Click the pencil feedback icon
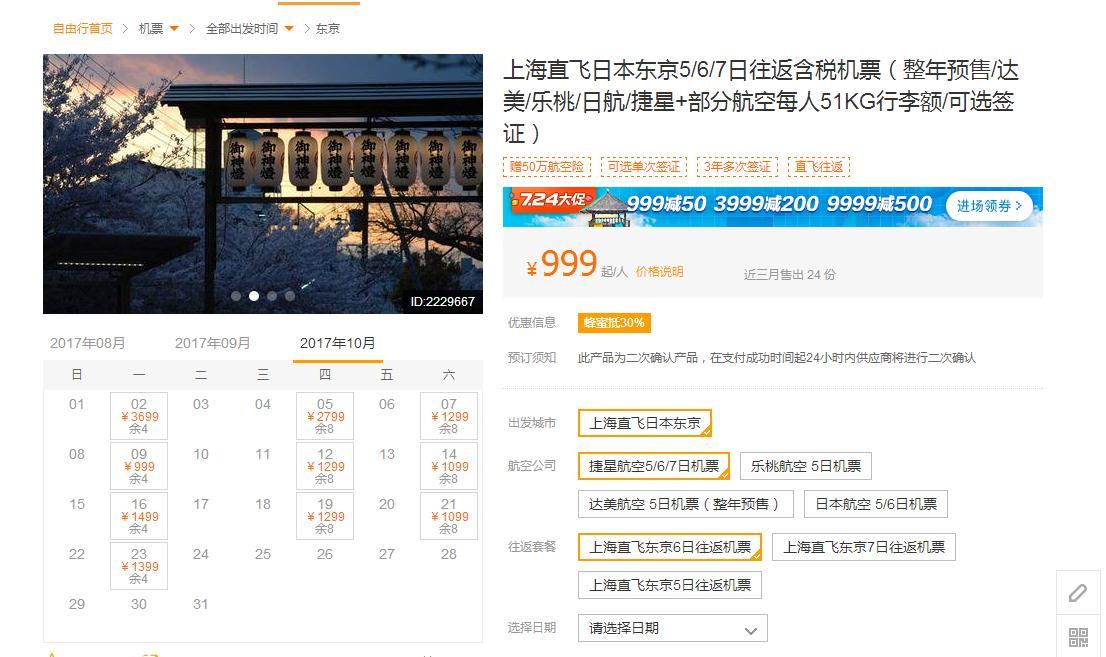Screen dimensions: 1106x657 point(1078,593)
